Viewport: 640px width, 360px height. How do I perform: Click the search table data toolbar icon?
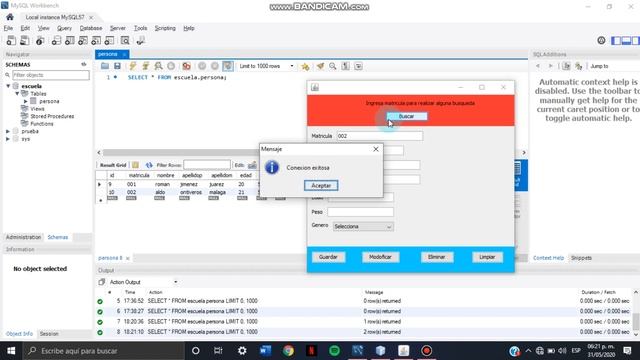pos(125,40)
